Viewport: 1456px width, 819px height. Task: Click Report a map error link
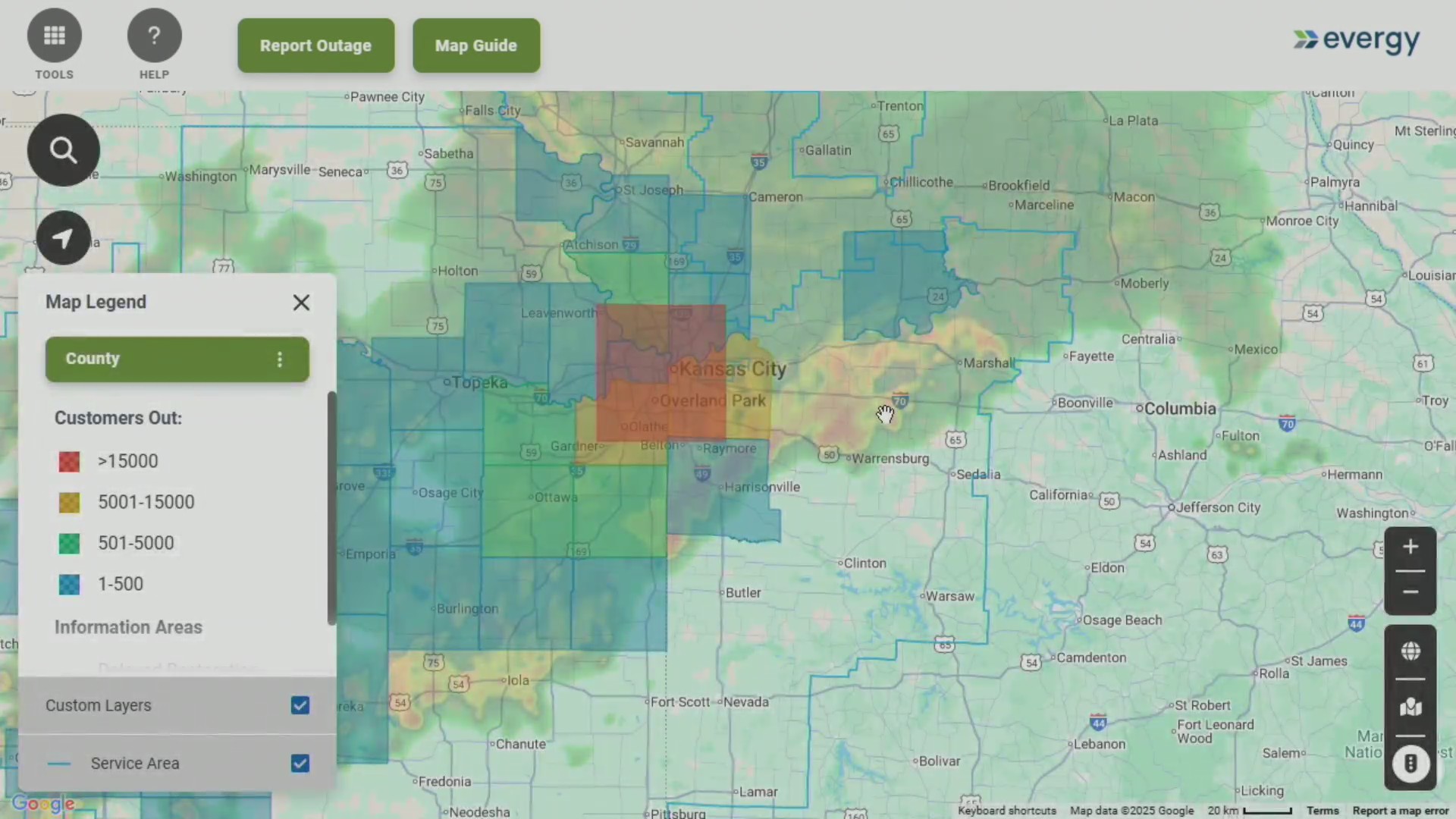(1401, 811)
